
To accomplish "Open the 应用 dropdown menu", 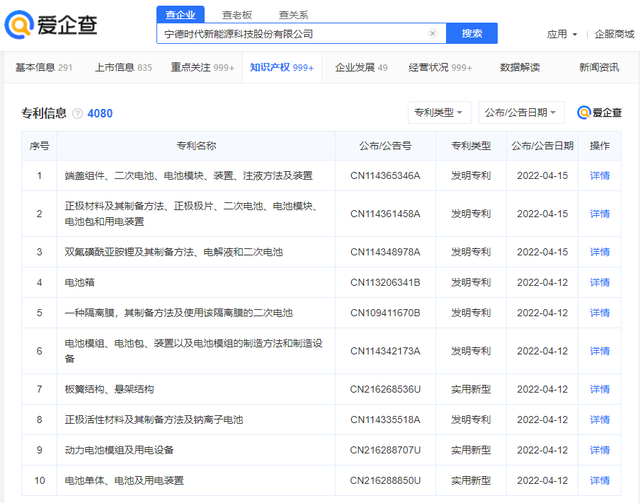I will [562, 34].
